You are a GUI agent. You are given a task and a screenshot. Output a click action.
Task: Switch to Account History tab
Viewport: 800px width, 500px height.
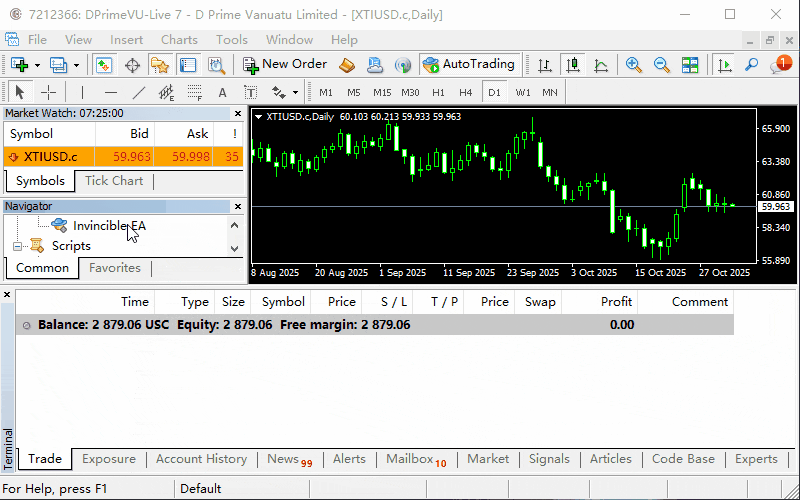click(x=201, y=459)
